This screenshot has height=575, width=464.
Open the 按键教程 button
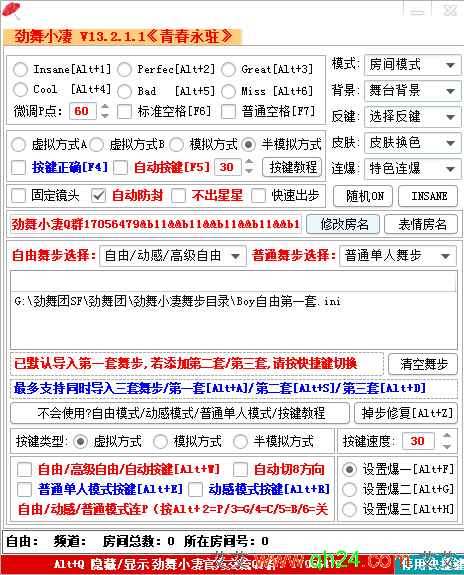tap(292, 167)
